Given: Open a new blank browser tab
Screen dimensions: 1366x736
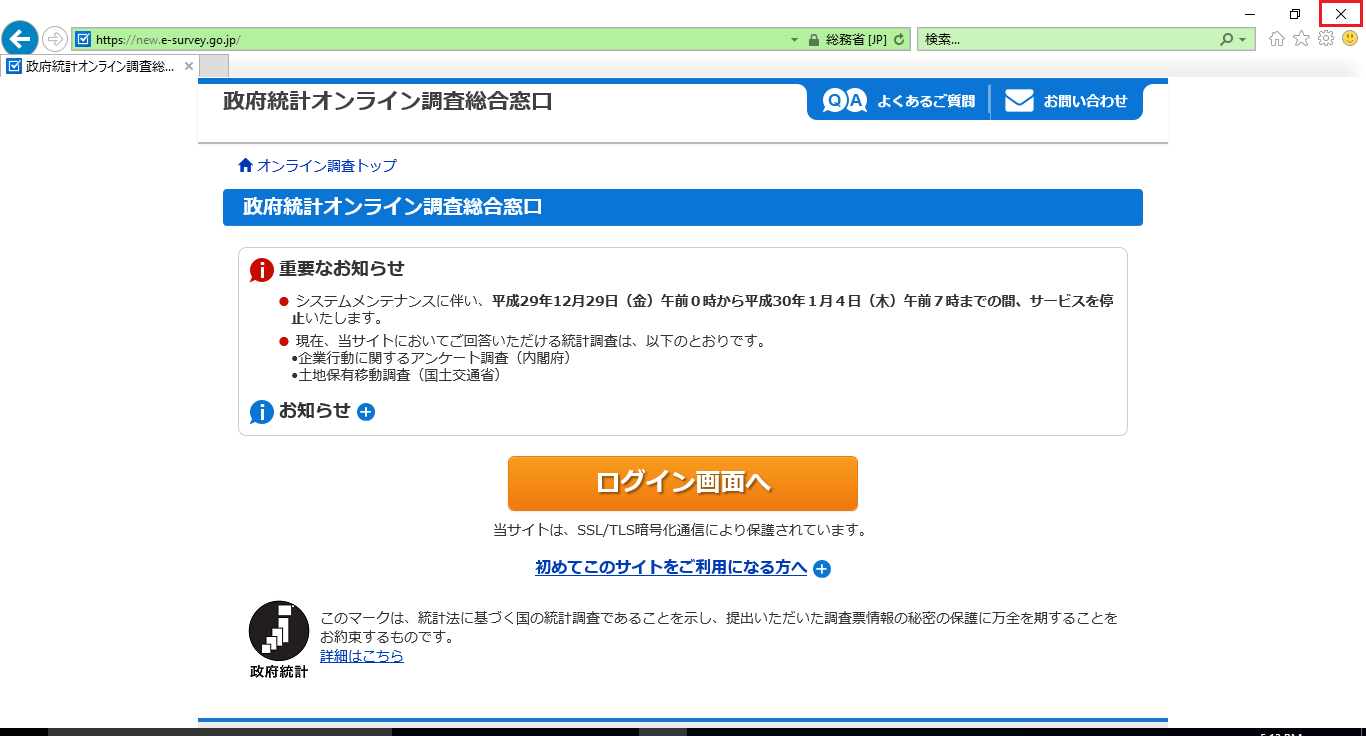Looking at the screenshot, I should point(215,66).
